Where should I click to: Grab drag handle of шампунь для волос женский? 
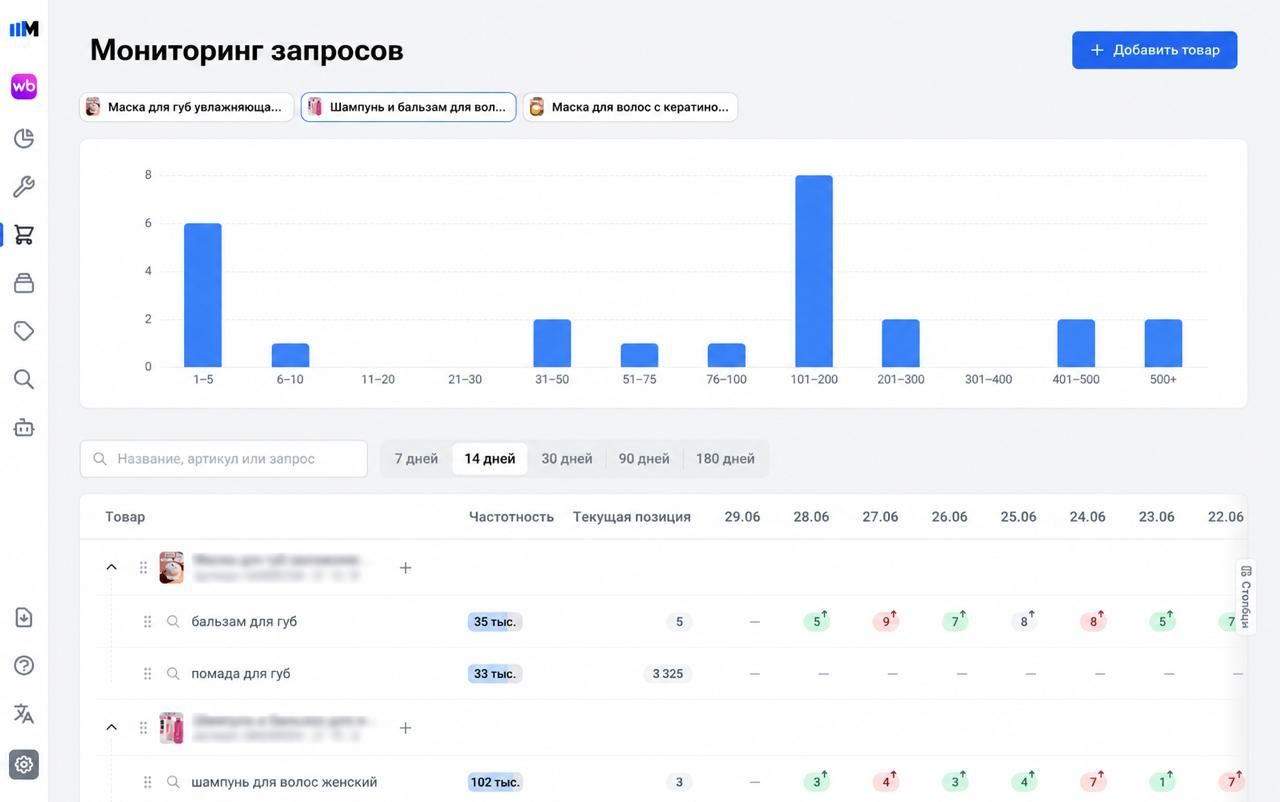click(147, 782)
